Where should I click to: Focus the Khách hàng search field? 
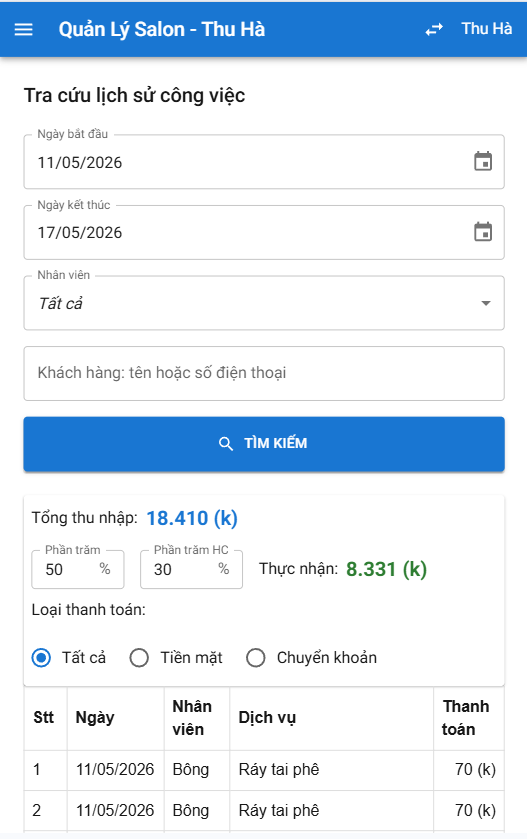point(264,373)
